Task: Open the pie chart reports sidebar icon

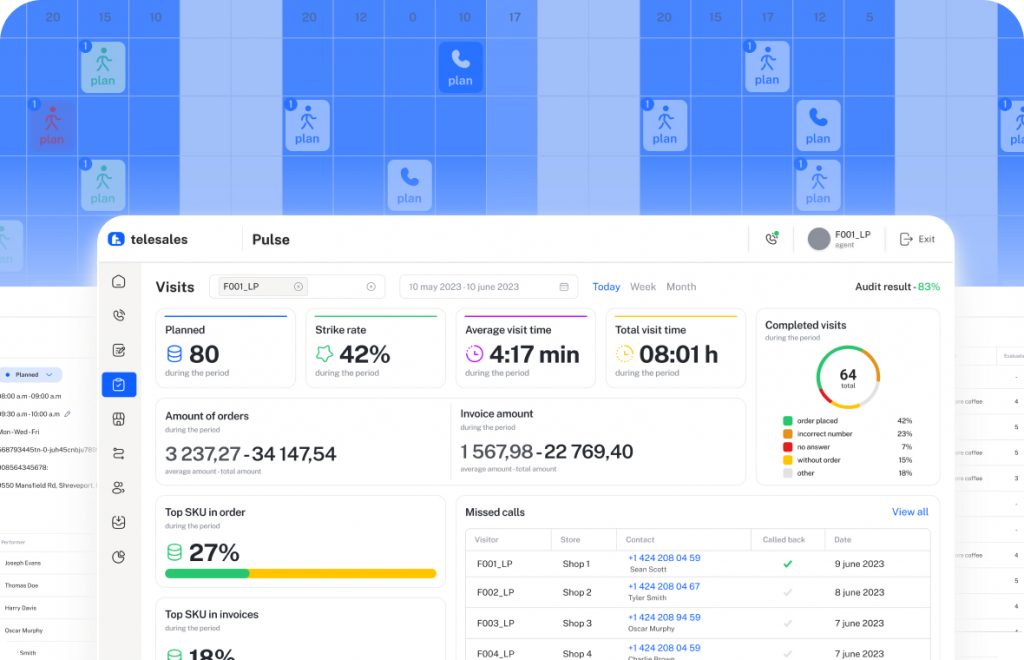Action: (119, 557)
